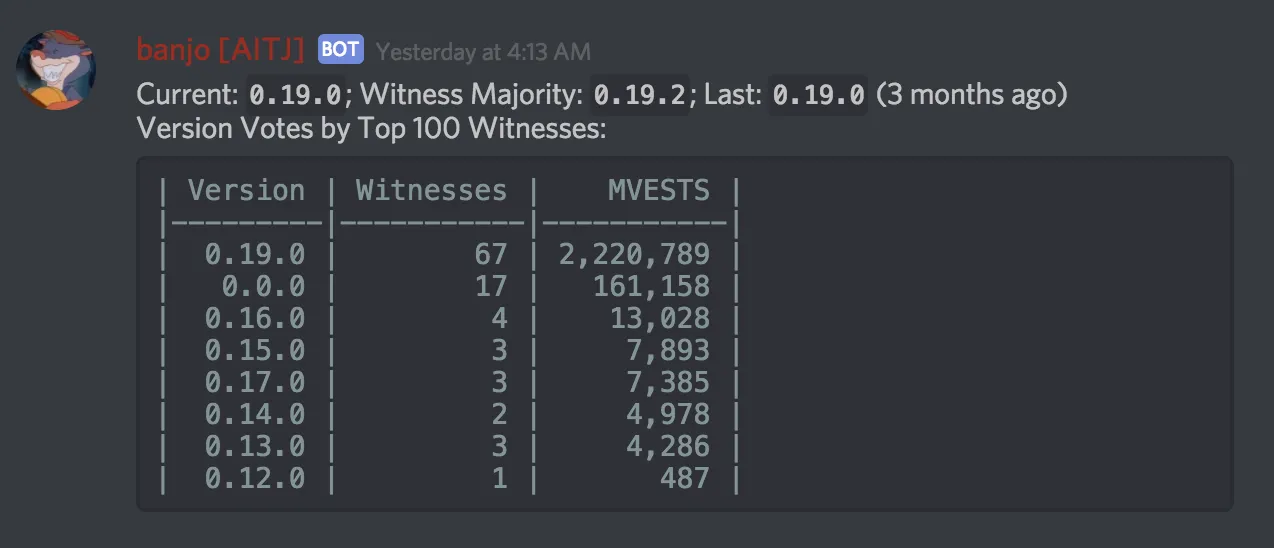The height and width of the screenshot is (548, 1274).
Task: Click 'Version Votes by Top 100 Witnesses' line
Action: (371, 129)
